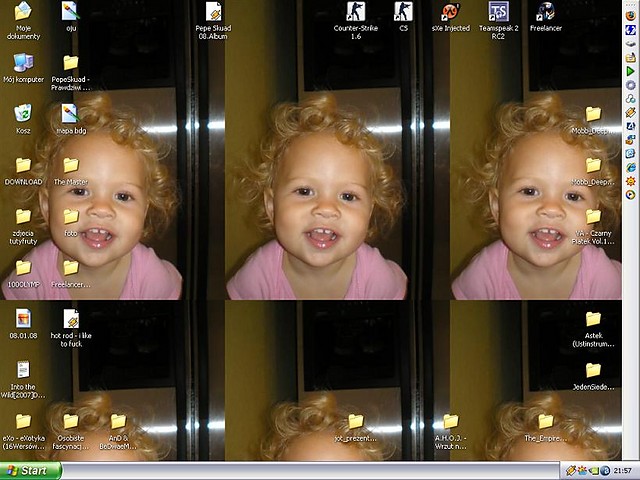Click the taskbar clock showing 21:57

coord(622,471)
